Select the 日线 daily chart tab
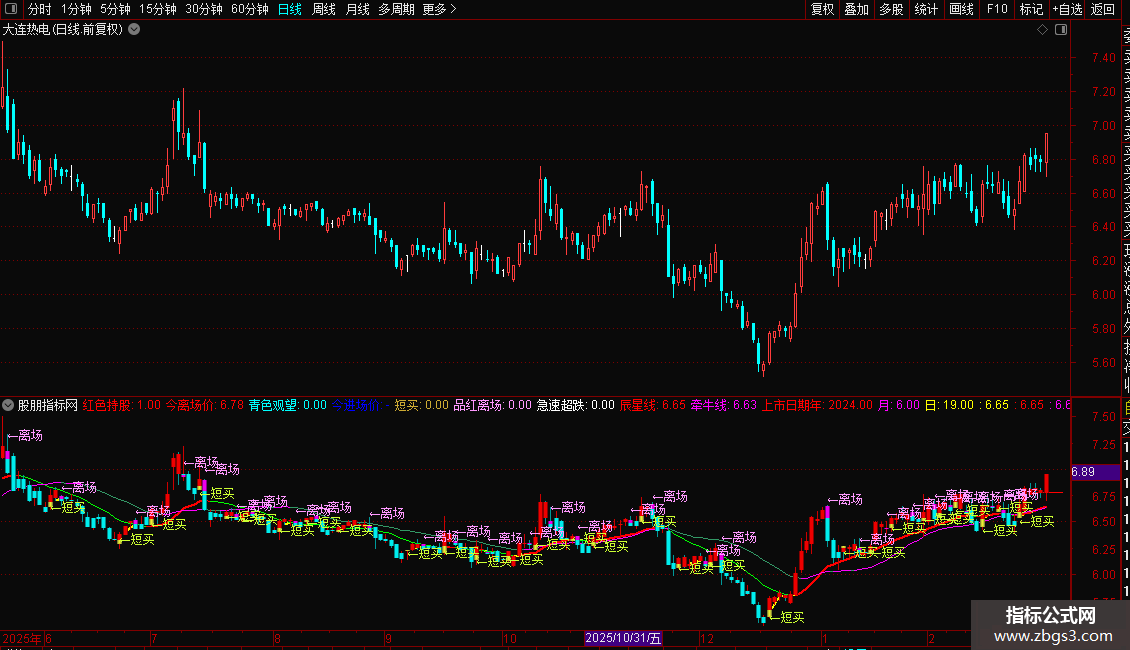The height and width of the screenshot is (650, 1130). pyautogui.click(x=290, y=9)
